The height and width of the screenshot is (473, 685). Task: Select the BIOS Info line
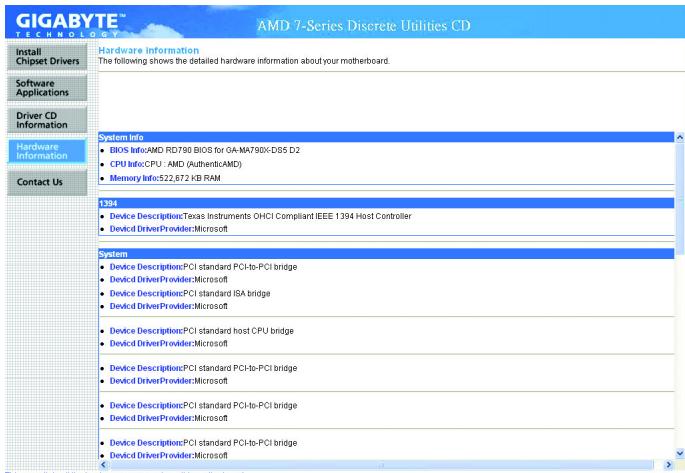point(204,150)
